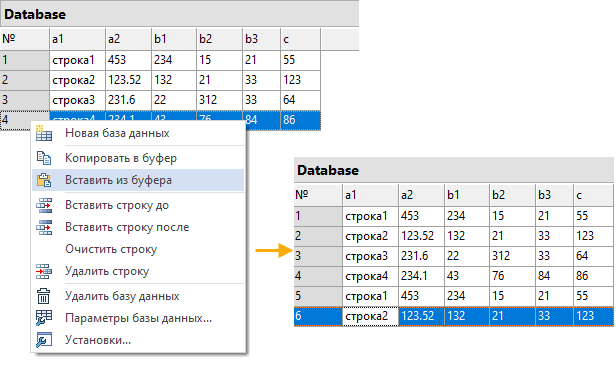Click column header 'c' in left table

pos(301,39)
